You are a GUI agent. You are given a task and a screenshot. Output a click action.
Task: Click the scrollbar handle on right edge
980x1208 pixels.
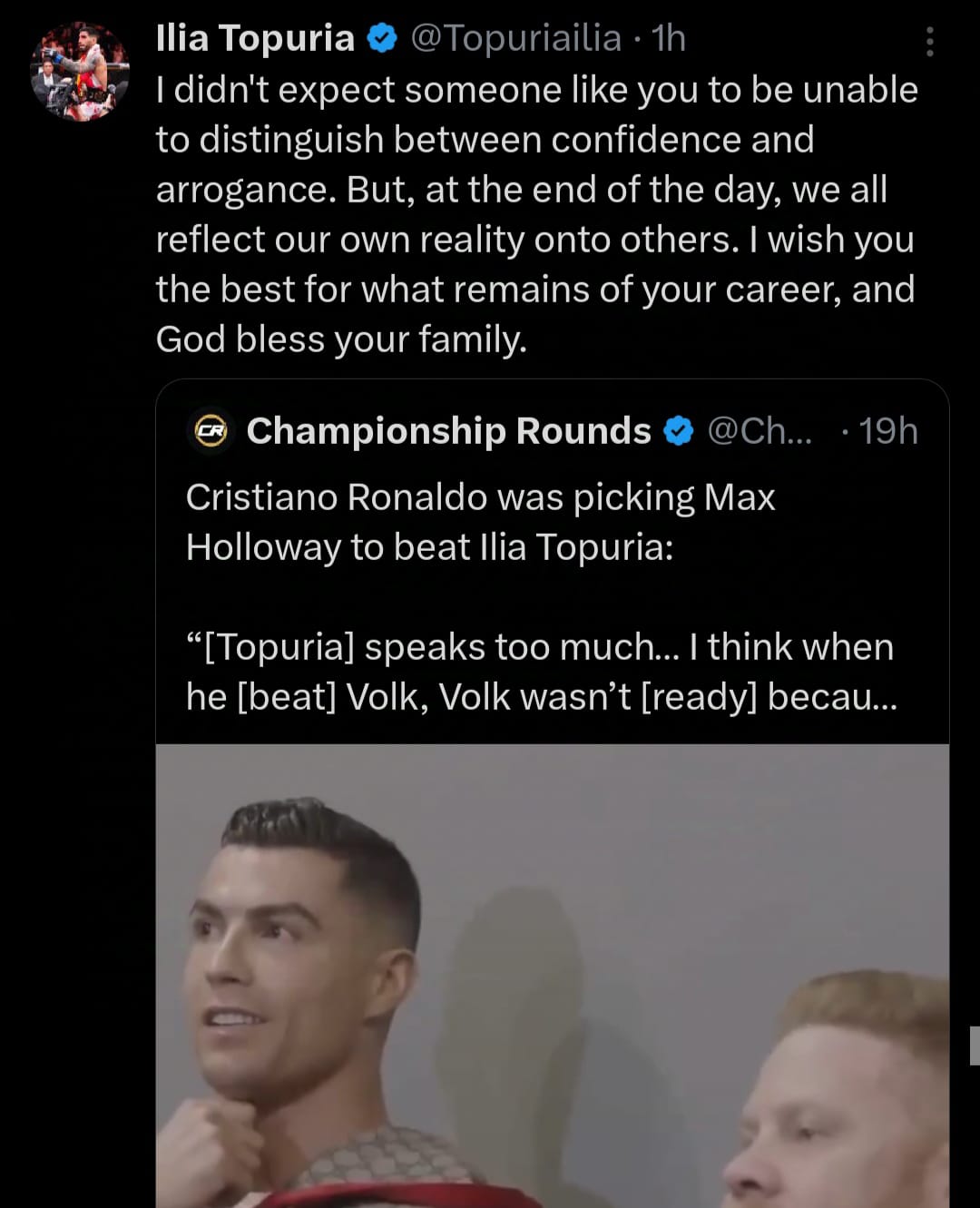(975, 1046)
